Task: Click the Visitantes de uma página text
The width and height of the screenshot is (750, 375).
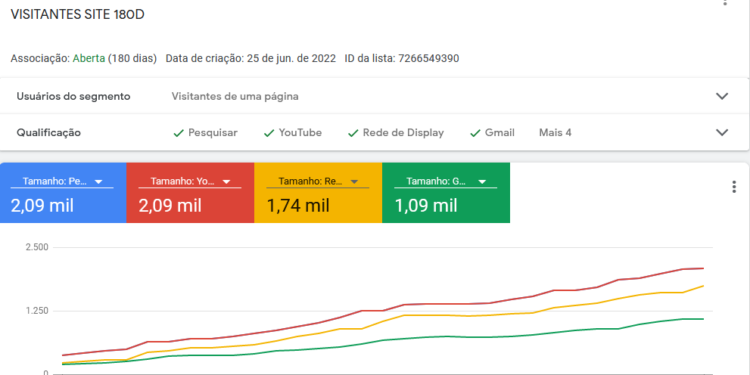Action: tap(235, 97)
